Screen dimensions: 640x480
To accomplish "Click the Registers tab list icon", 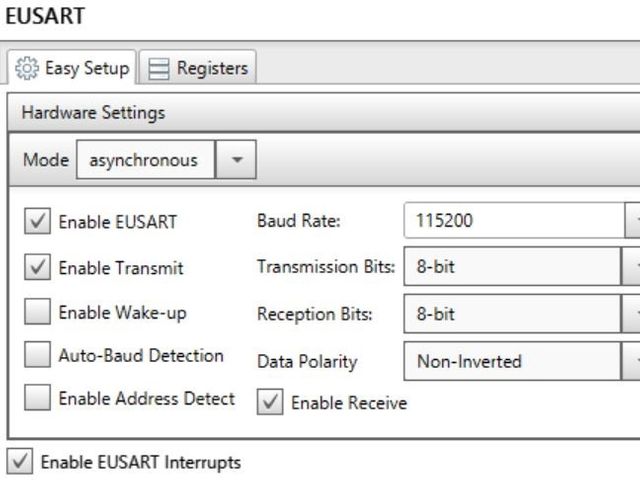I will click(158, 68).
